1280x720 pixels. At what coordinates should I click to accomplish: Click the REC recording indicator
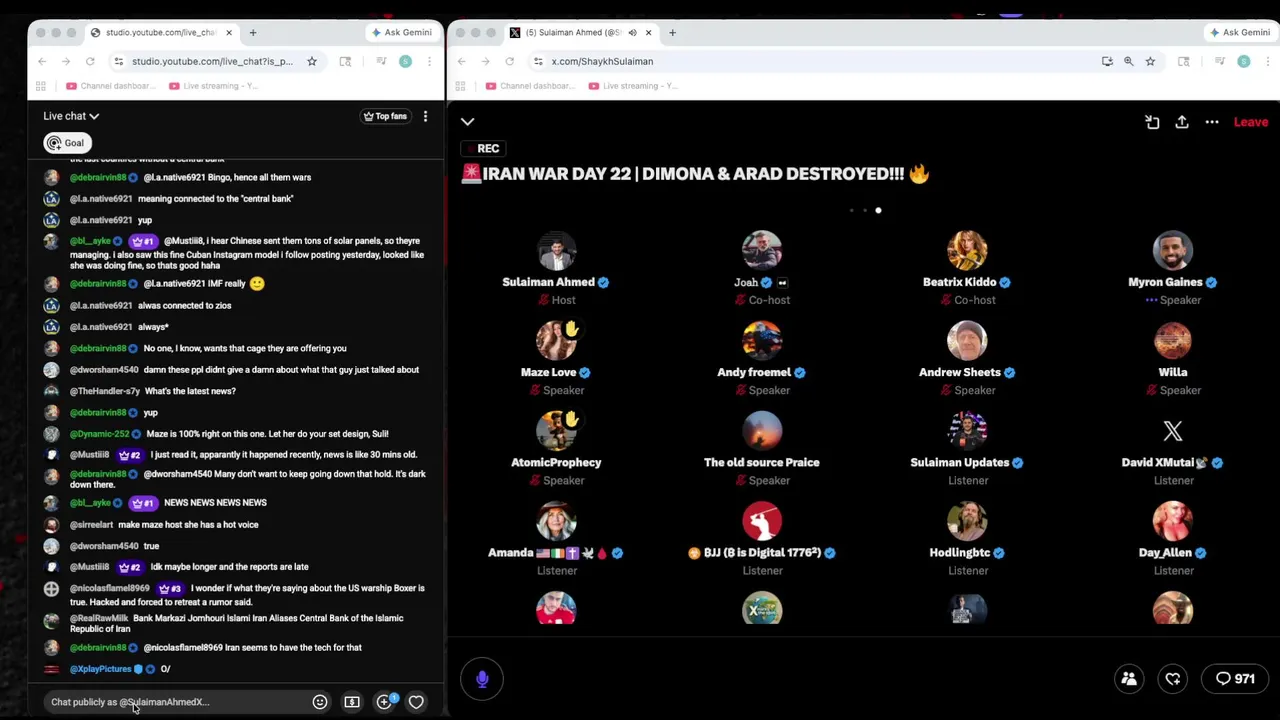[x=481, y=148]
